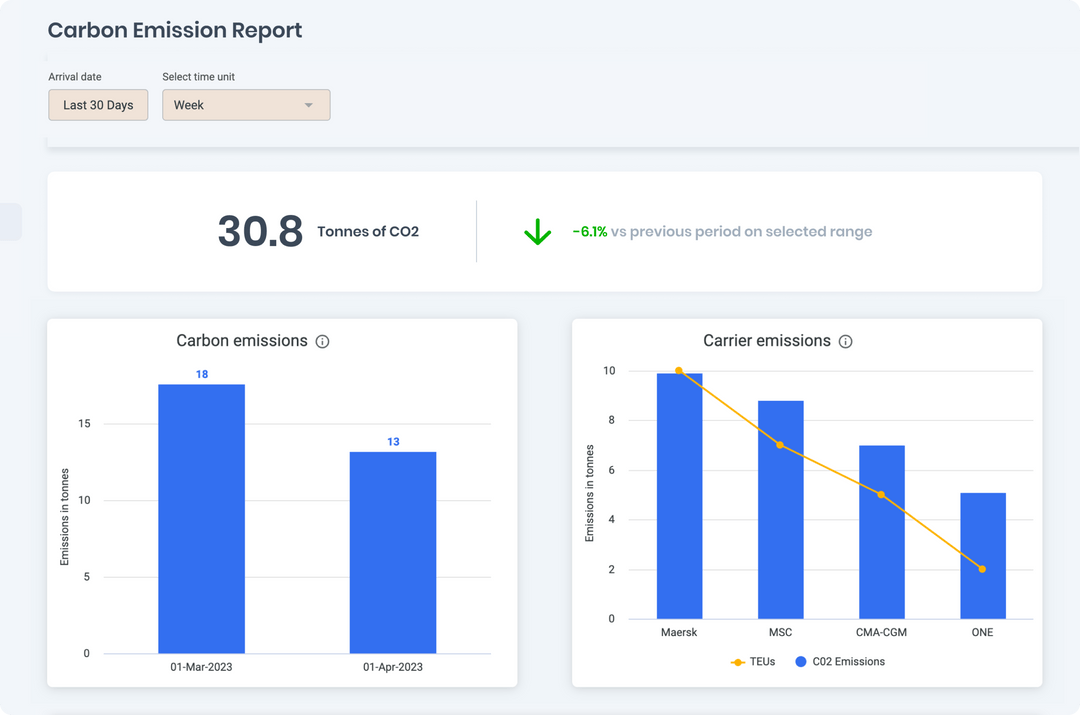The width and height of the screenshot is (1080, 715).
Task: Click the Carrier emissions chart title
Action: [x=767, y=340]
